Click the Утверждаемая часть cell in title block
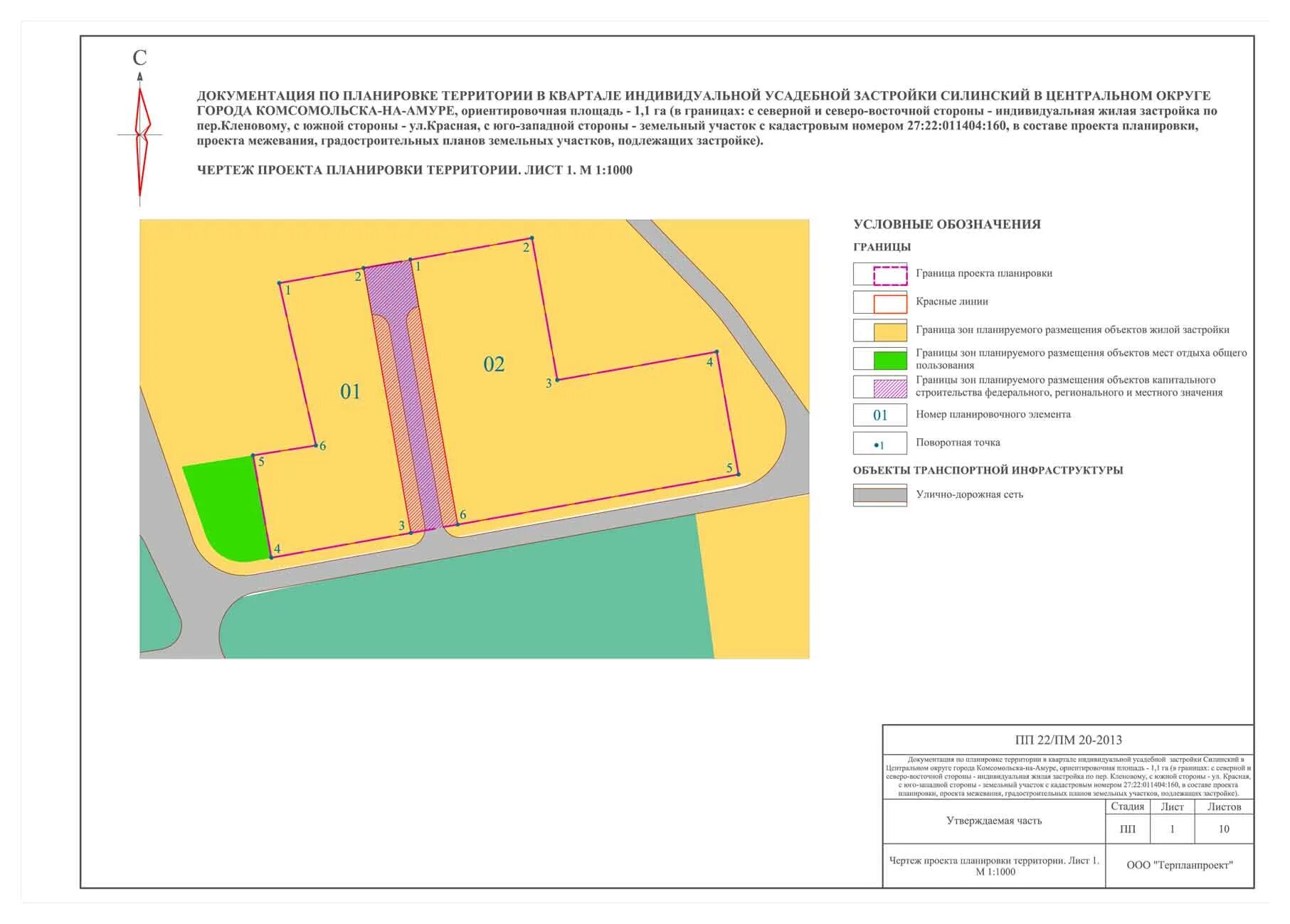 coord(993,821)
